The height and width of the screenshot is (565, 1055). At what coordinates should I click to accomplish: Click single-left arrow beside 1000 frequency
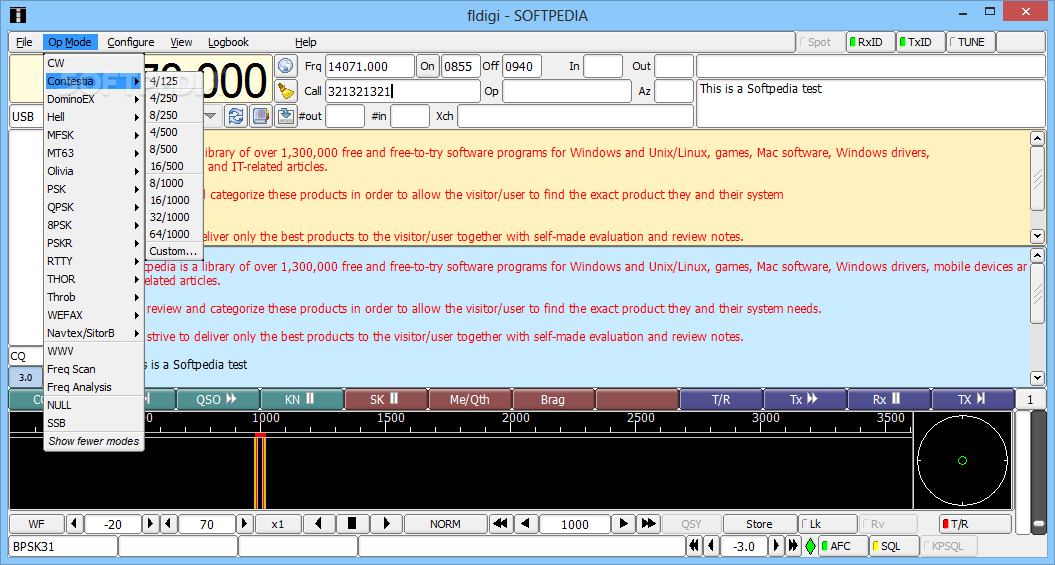point(526,524)
